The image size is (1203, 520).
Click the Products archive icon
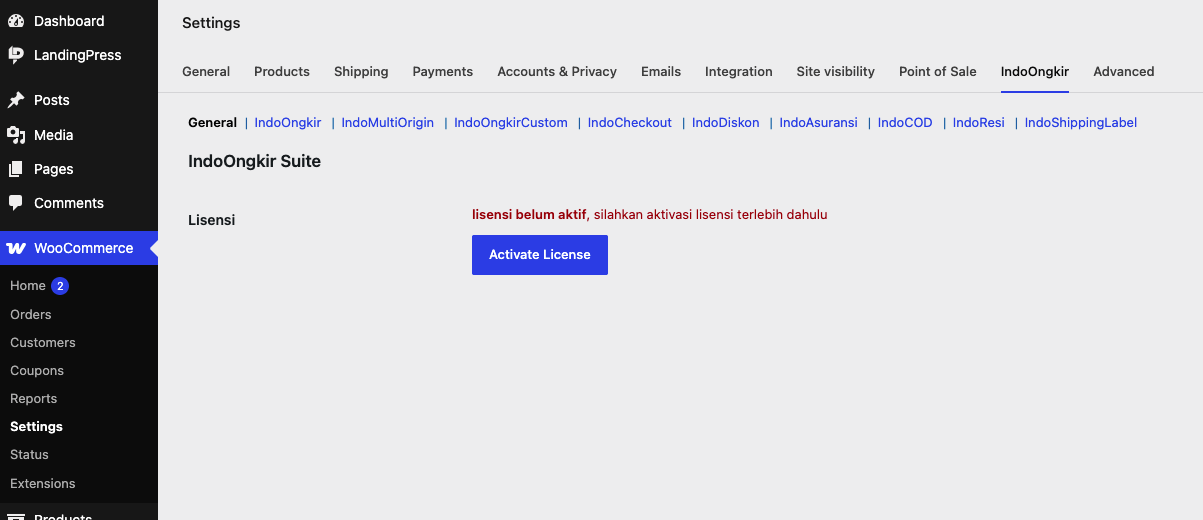16,516
